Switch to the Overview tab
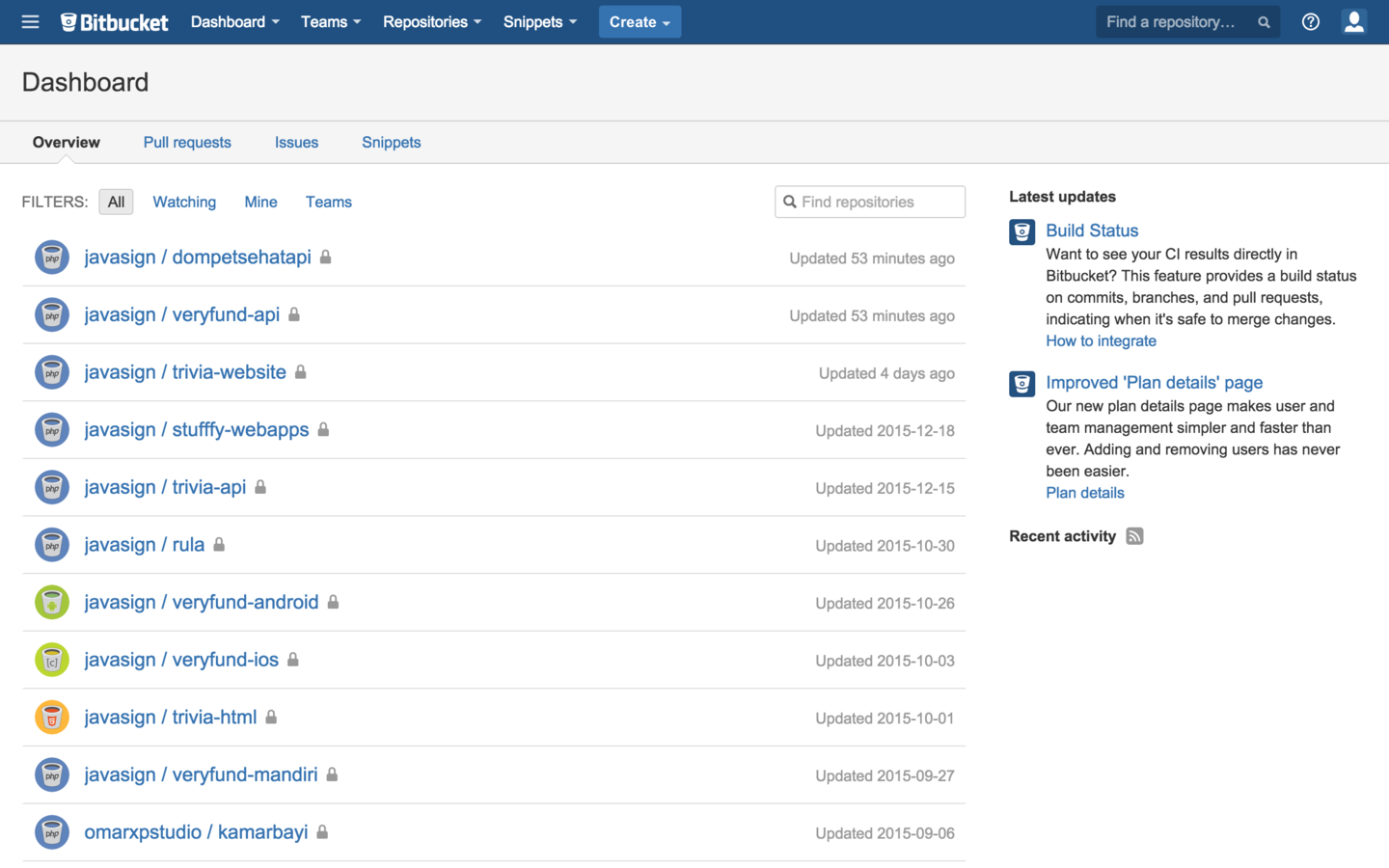Image resolution: width=1389 pixels, height=868 pixels. point(66,142)
